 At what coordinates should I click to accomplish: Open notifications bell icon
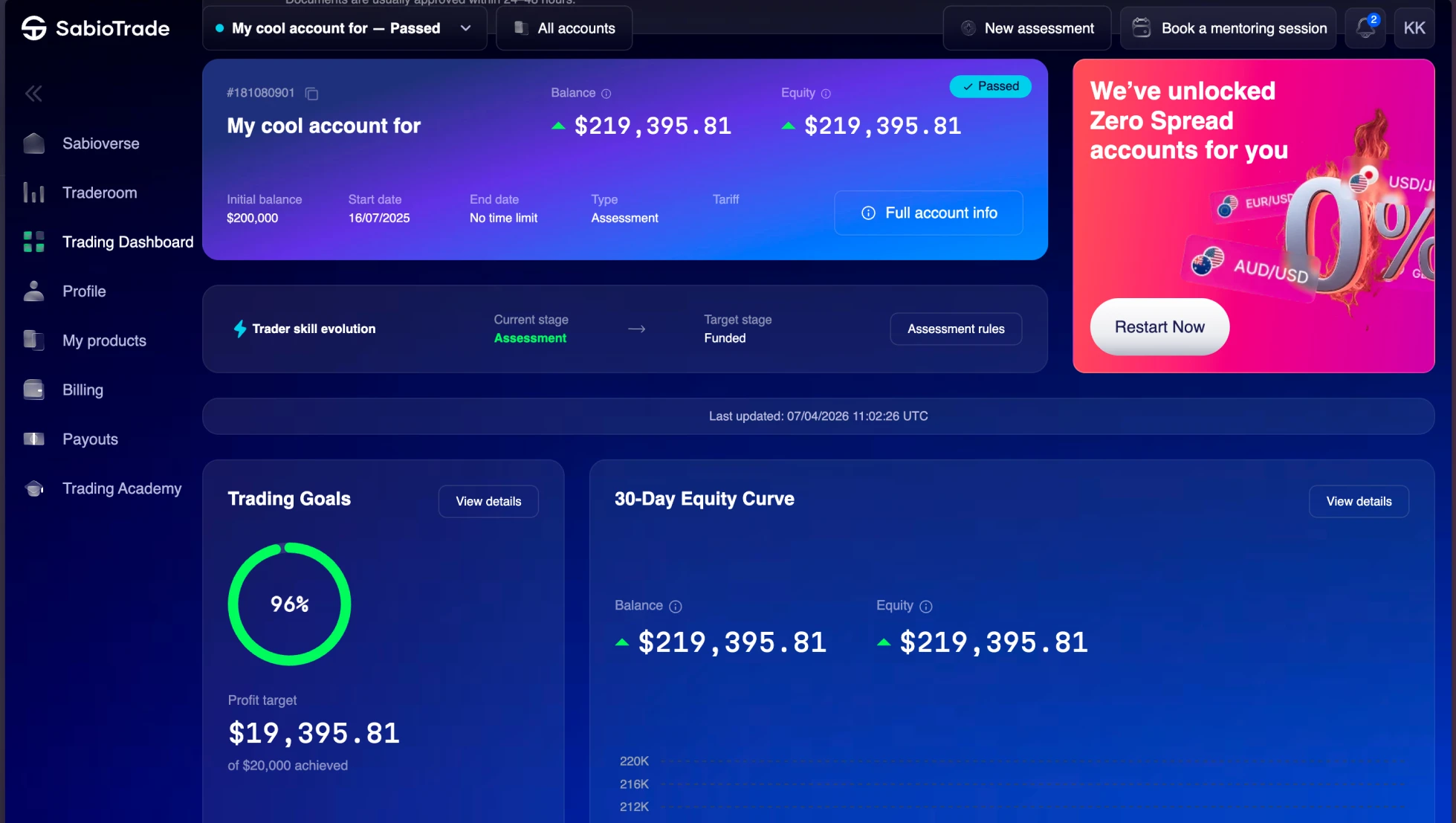pyautogui.click(x=1365, y=28)
